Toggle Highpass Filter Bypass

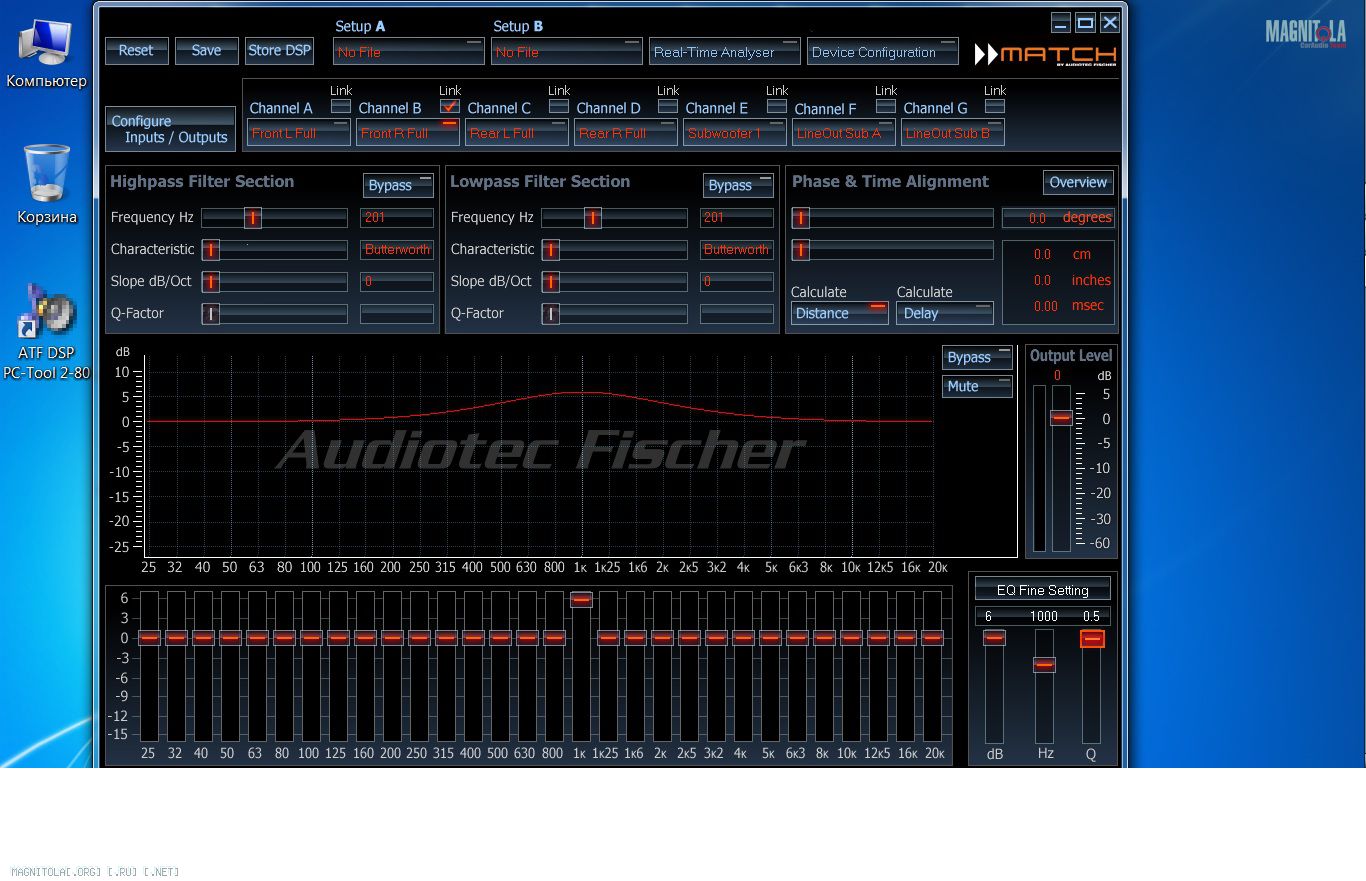click(x=398, y=185)
